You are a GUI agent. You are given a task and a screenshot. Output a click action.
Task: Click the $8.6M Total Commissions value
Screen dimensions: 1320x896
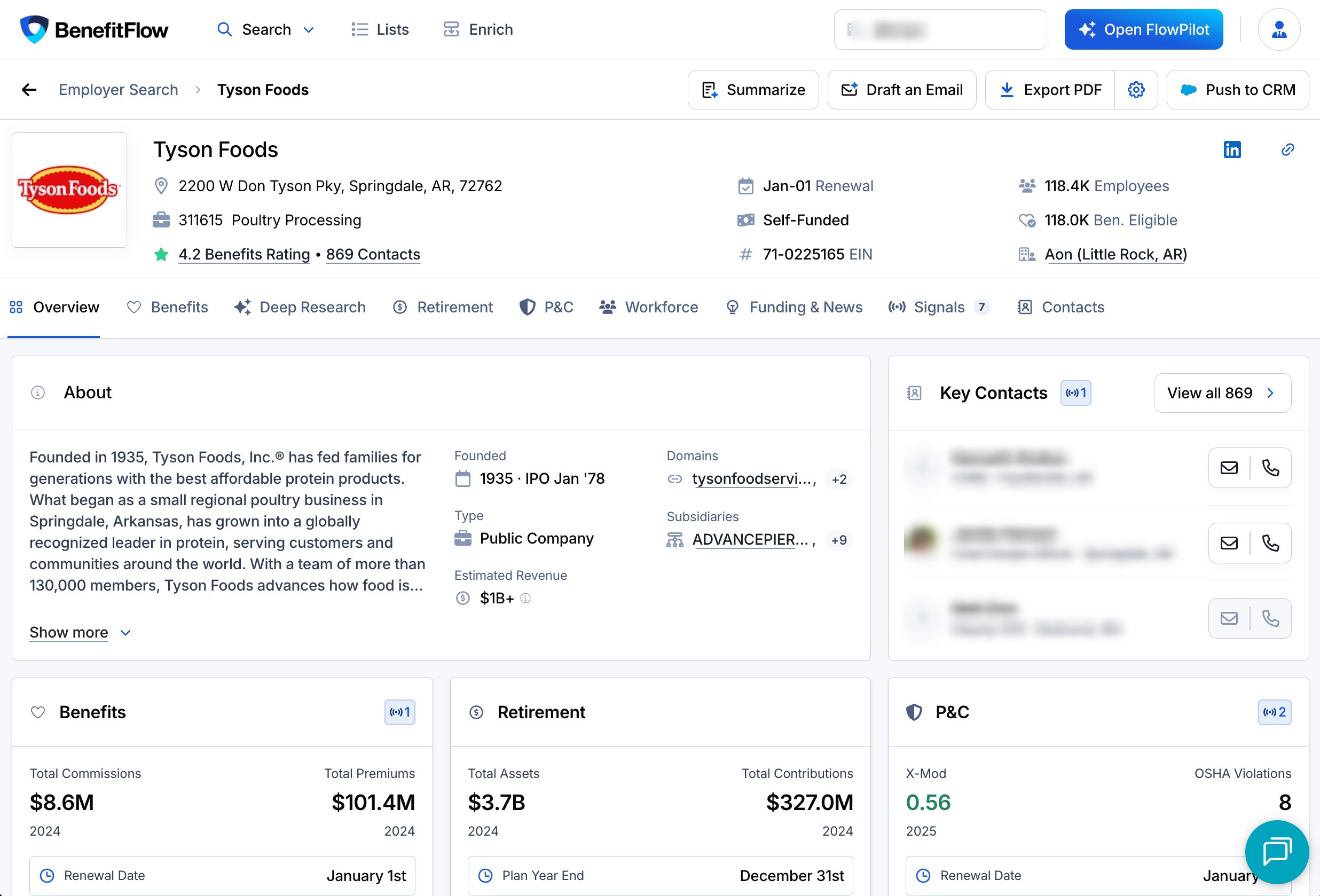(x=61, y=803)
